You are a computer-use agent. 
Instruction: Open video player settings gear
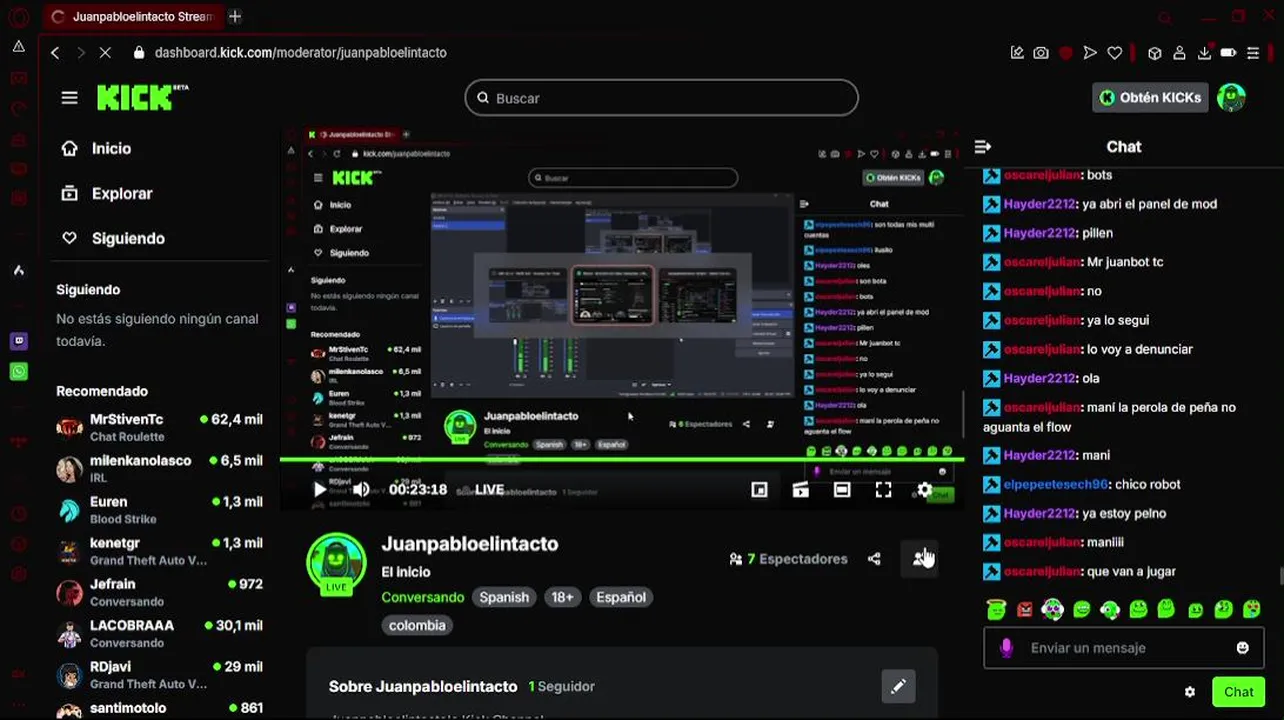pos(925,489)
